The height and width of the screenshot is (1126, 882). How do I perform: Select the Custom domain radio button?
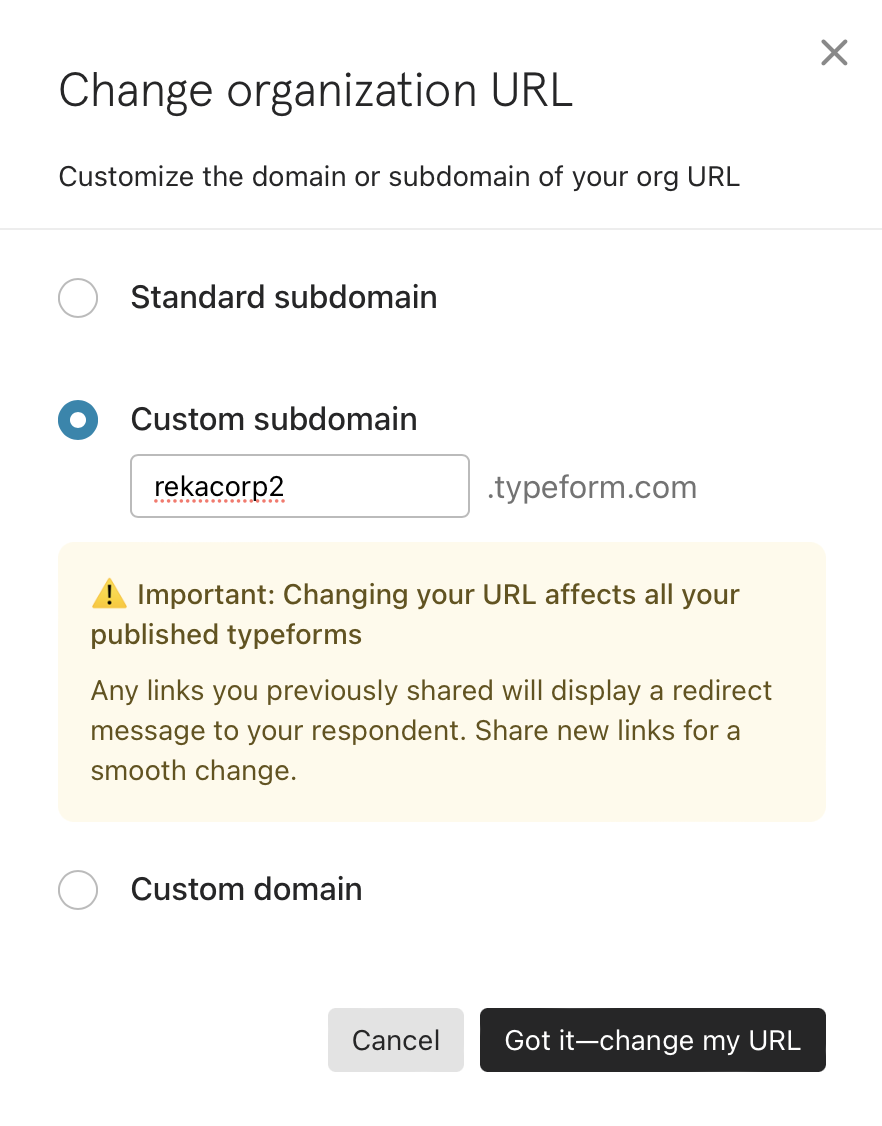pos(78,890)
